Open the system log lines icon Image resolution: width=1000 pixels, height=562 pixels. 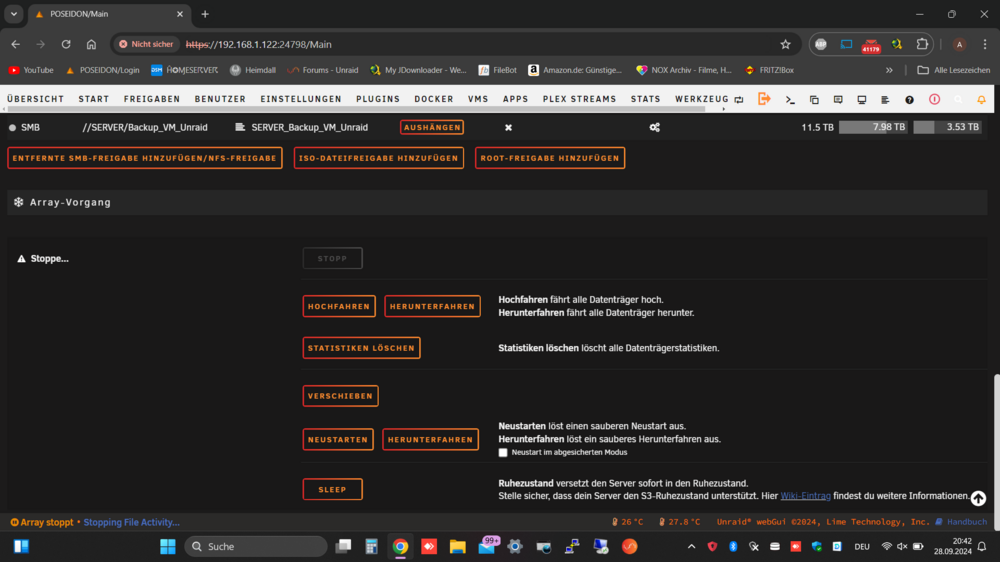click(x=885, y=100)
